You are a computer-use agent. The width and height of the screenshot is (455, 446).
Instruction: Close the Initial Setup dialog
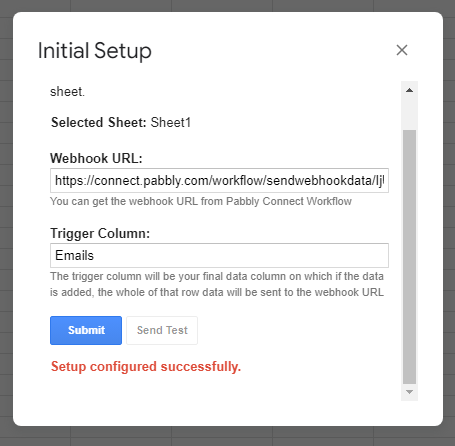[x=402, y=50]
